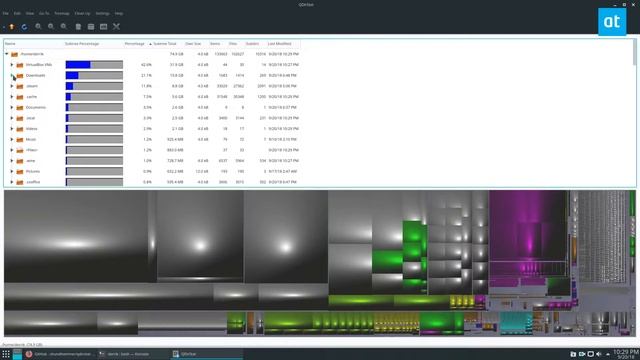The height and width of the screenshot is (360, 640).
Task: Click the terminal window icon in toolbar
Action: (104, 27)
